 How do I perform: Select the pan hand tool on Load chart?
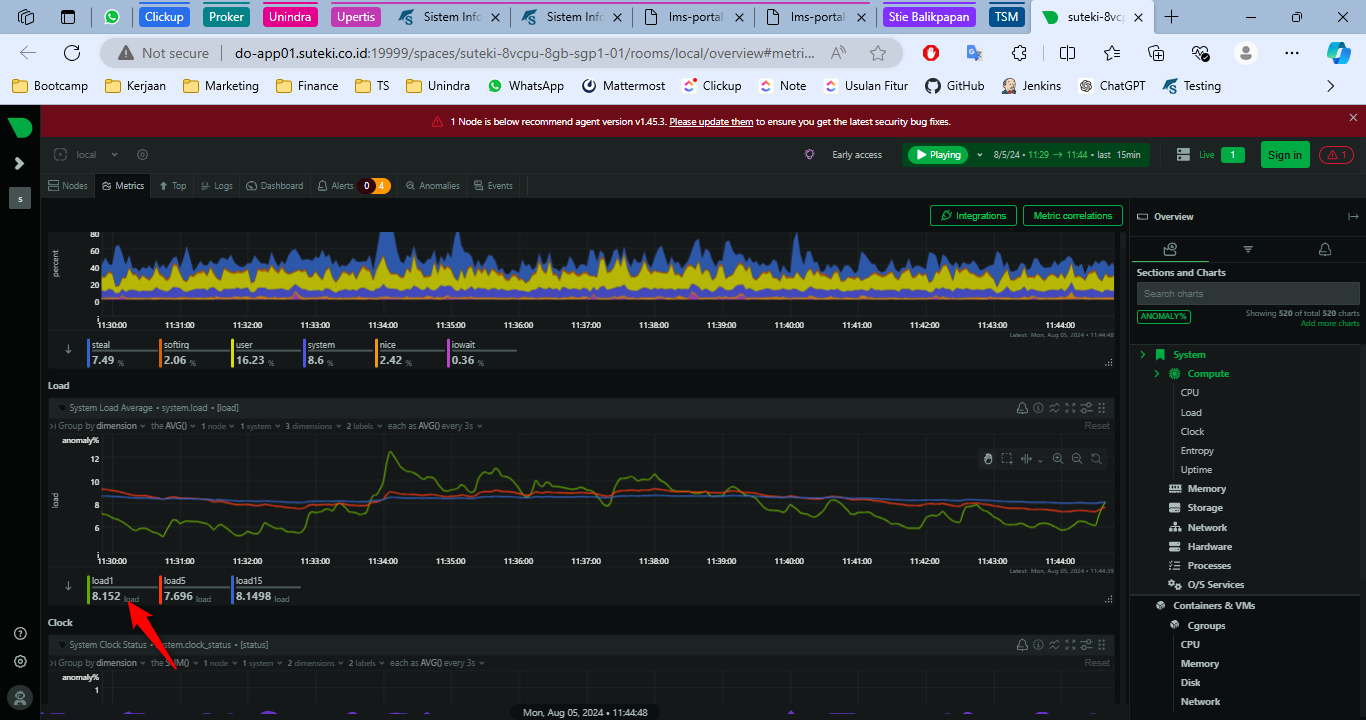[988, 458]
